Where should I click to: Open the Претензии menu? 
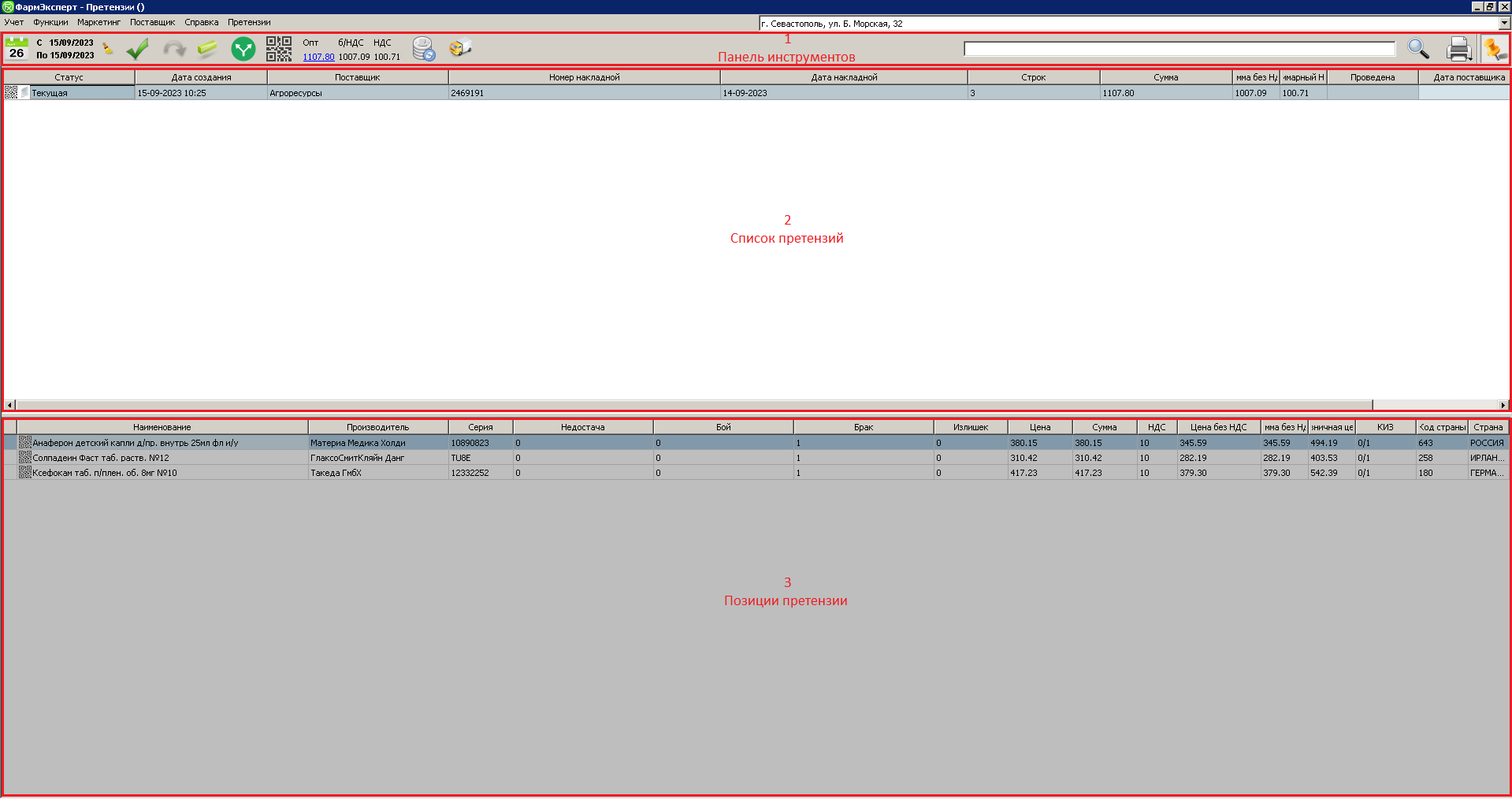[249, 22]
